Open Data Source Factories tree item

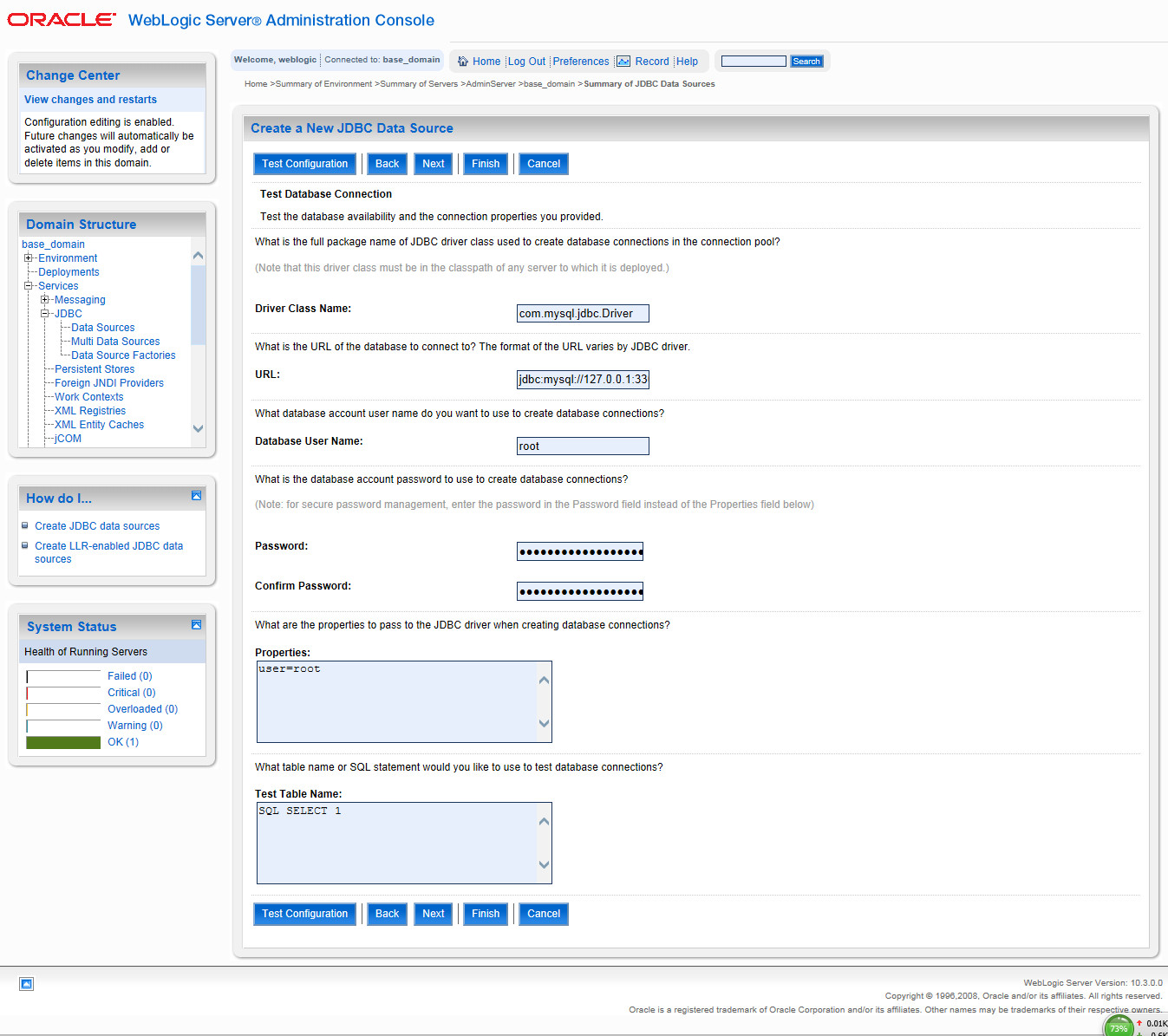click(123, 355)
